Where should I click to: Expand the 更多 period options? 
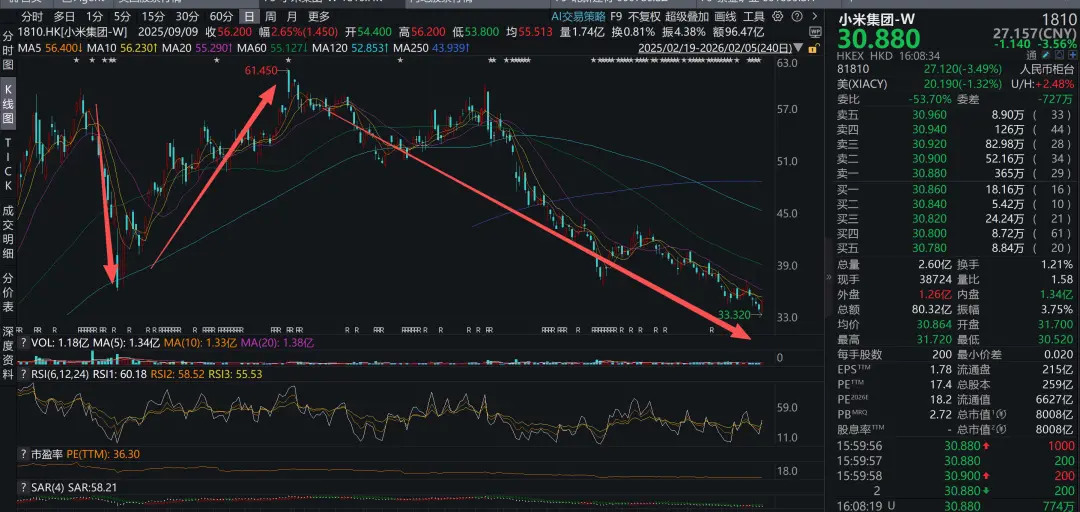coord(319,17)
